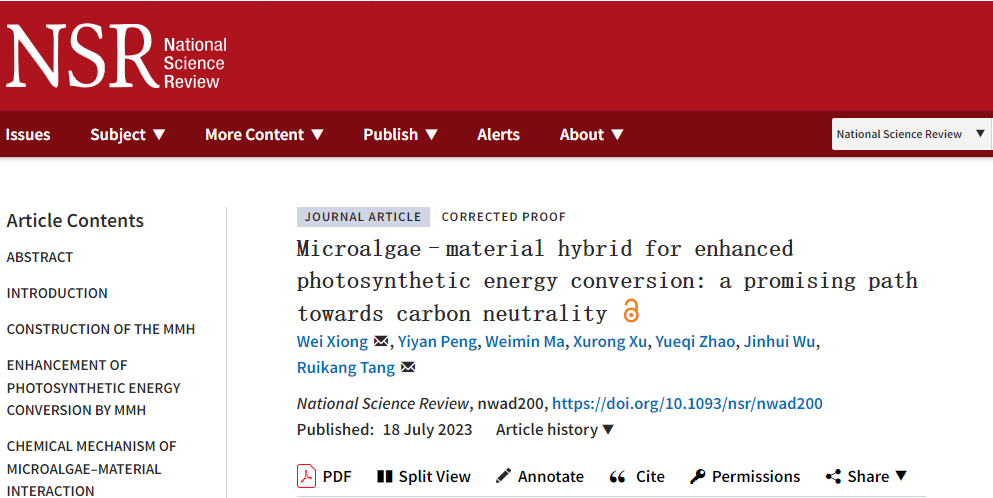Go to the Alerts page
This screenshot has width=993, height=498.
point(498,134)
